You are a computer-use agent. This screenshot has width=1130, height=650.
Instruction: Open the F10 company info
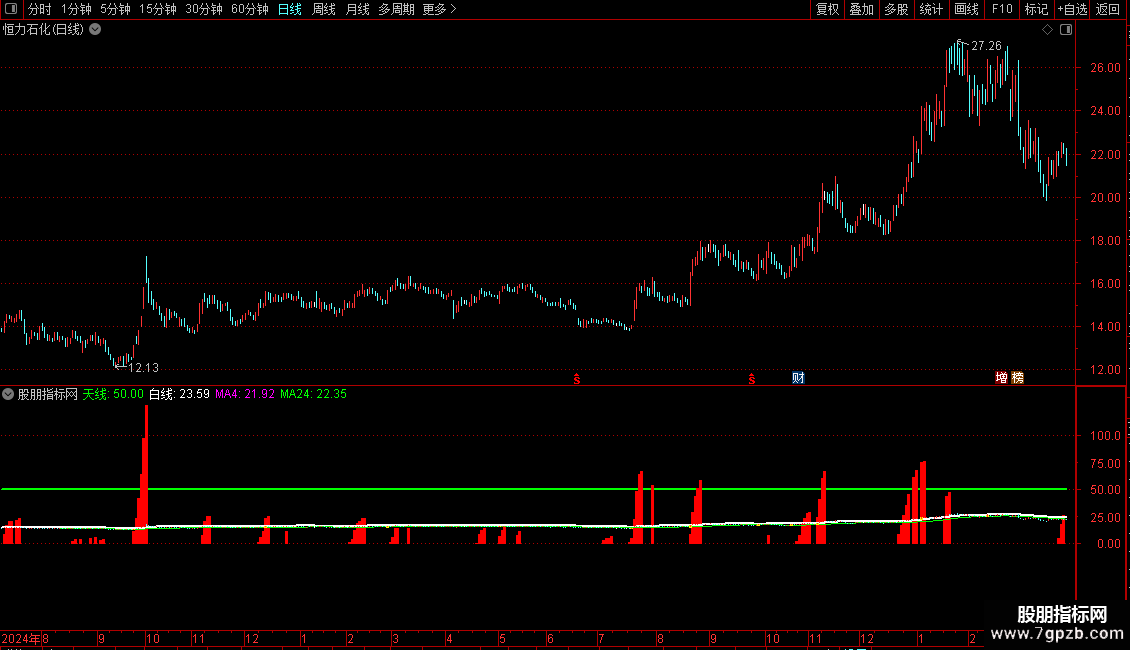1002,9
